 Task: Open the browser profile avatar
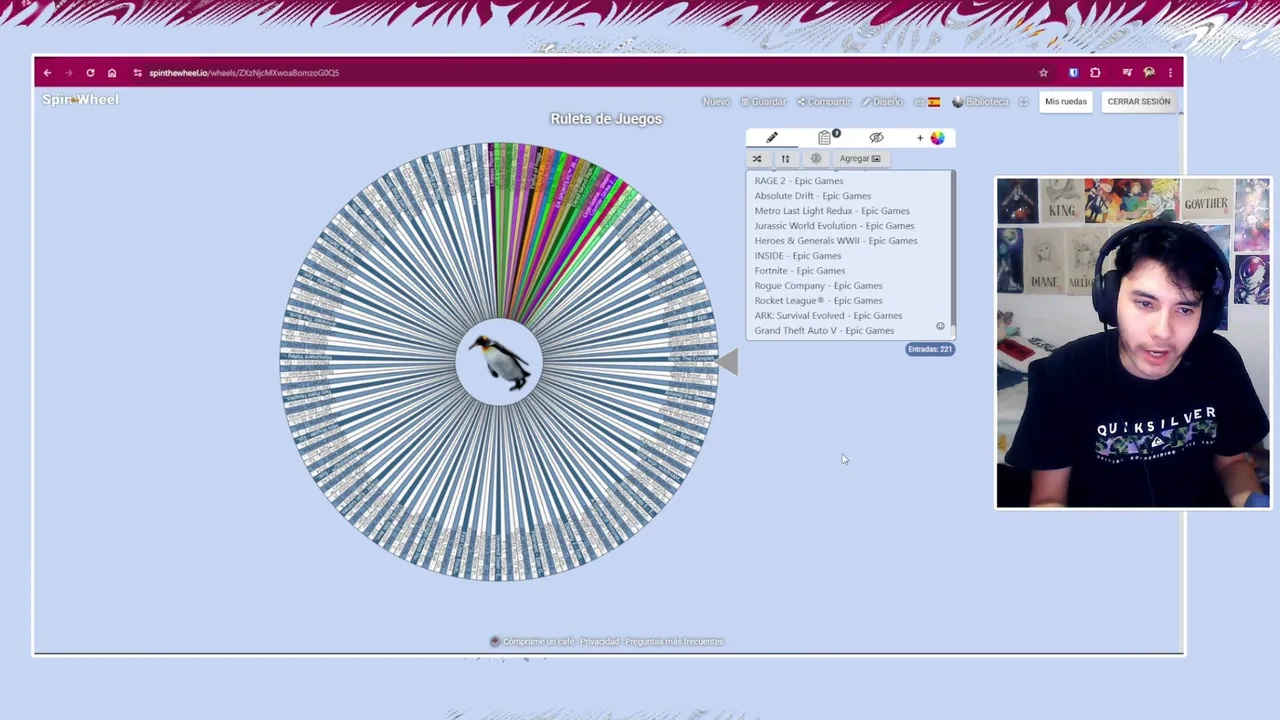coord(1149,73)
